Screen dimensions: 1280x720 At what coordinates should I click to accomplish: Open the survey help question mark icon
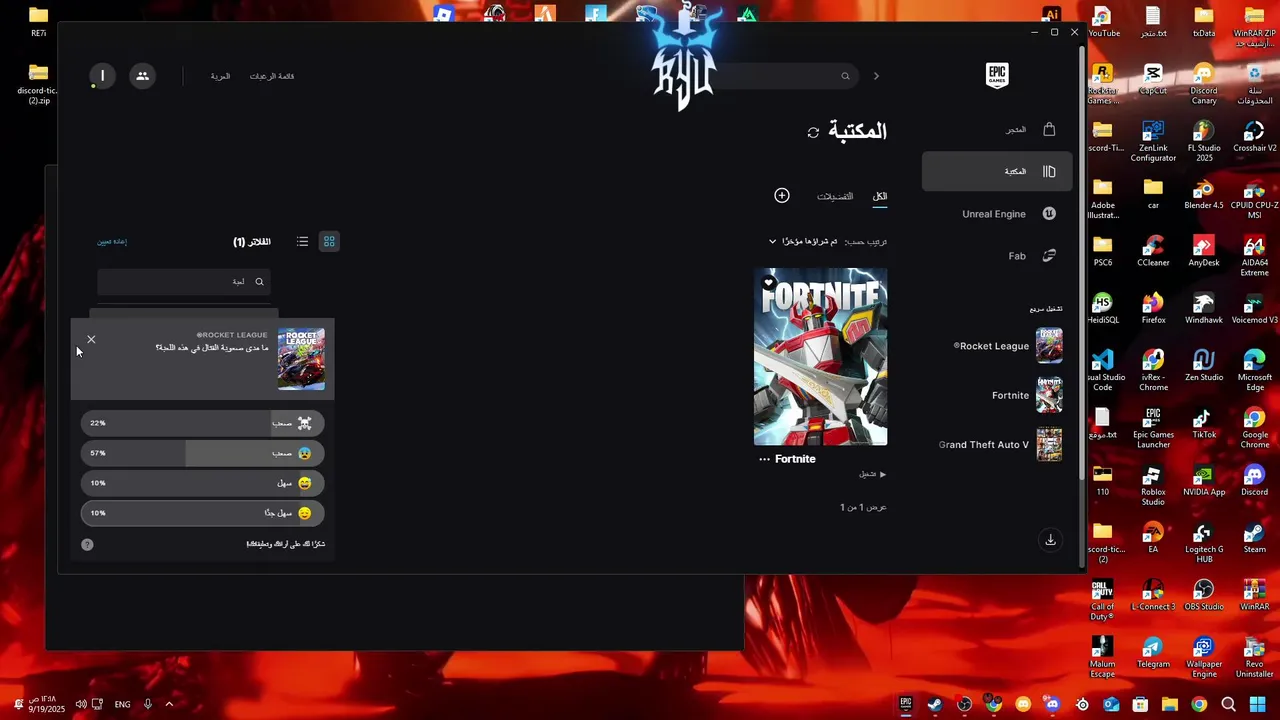pyautogui.click(x=87, y=544)
